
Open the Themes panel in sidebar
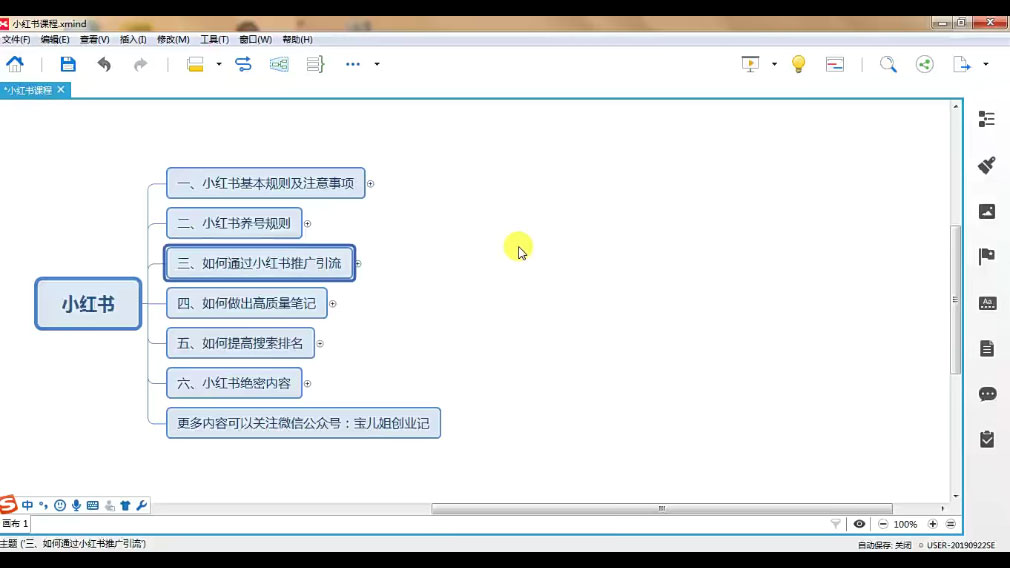(987, 303)
